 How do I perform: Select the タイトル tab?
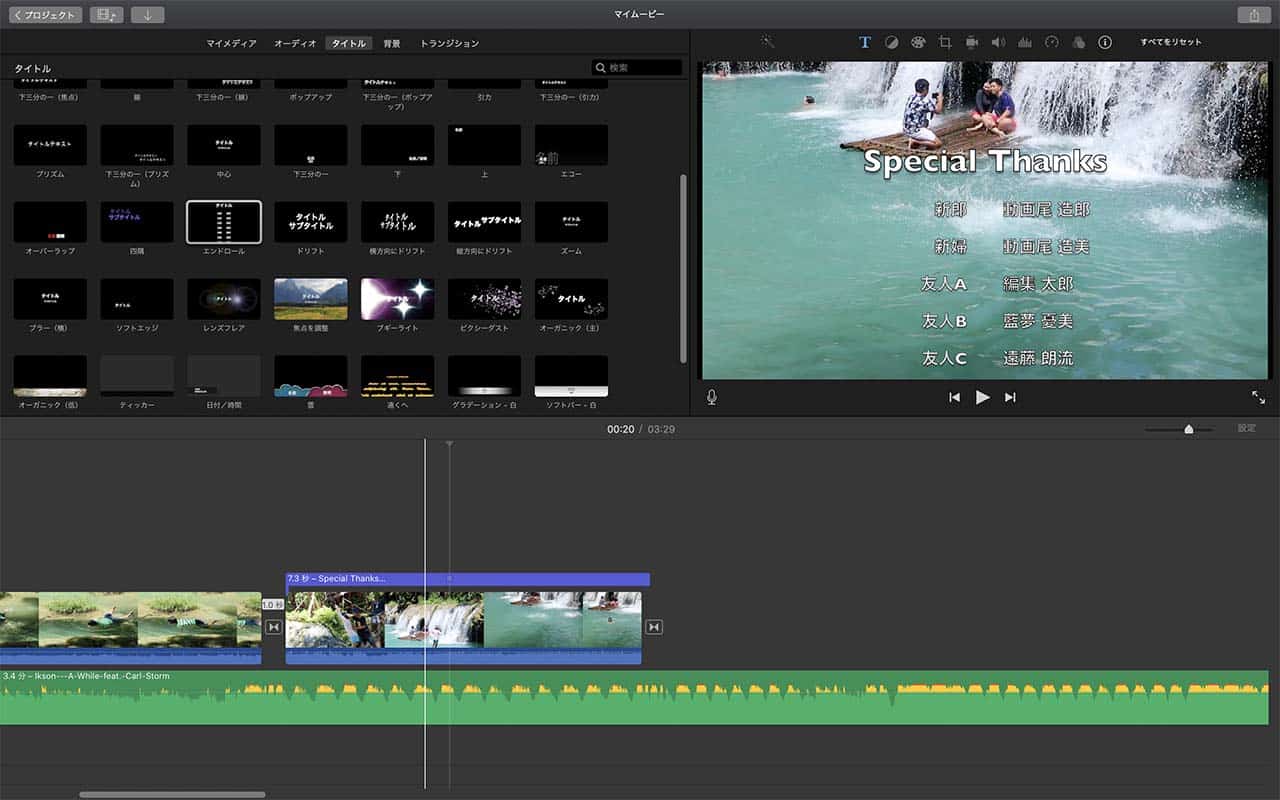pos(349,44)
